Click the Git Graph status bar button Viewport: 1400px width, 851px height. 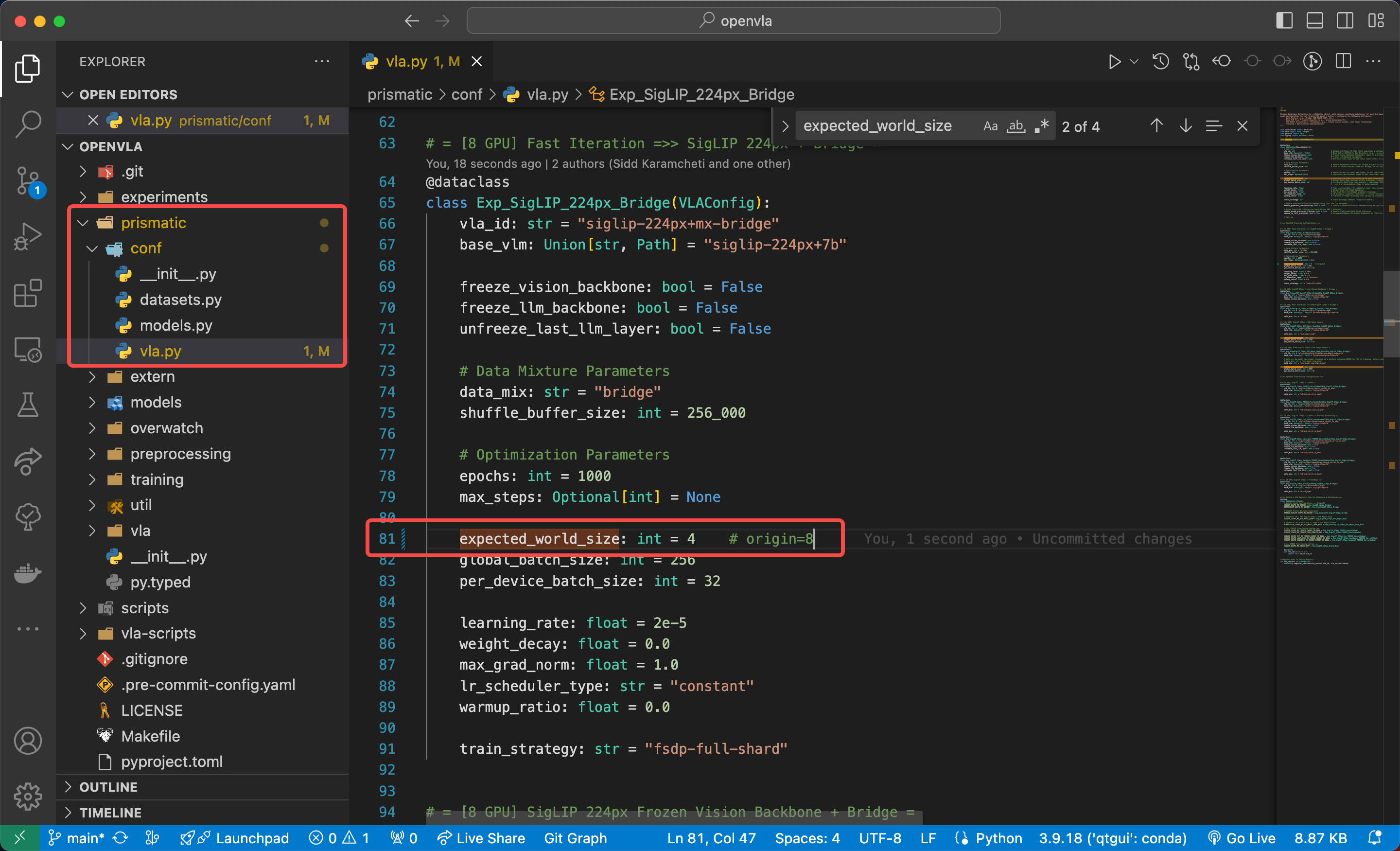pyautogui.click(x=575, y=838)
